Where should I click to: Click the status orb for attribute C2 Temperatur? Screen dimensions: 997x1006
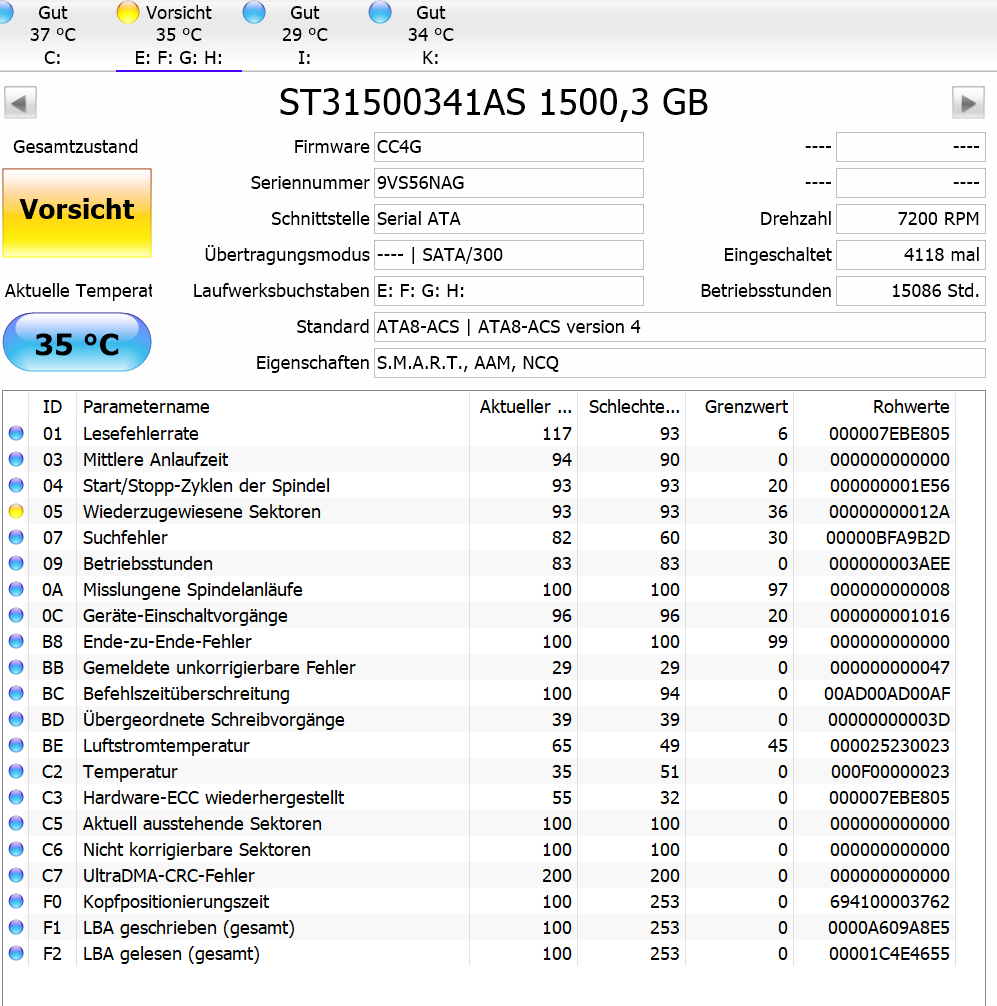16,771
